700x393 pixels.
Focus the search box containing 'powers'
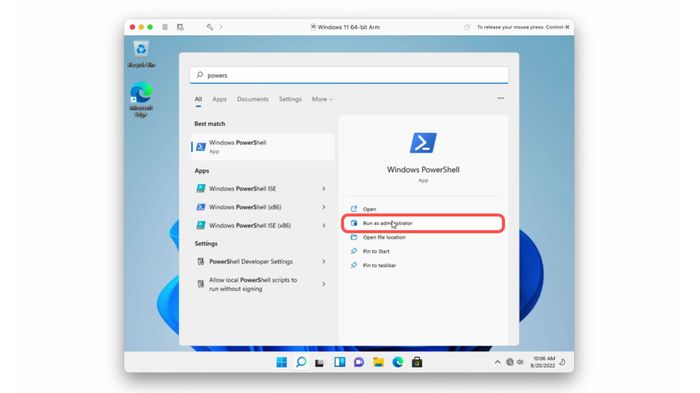click(x=349, y=75)
